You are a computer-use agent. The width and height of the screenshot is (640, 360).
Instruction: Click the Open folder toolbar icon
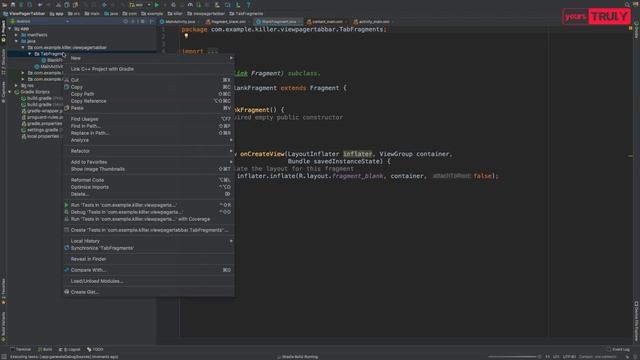click(x=4, y=5)
